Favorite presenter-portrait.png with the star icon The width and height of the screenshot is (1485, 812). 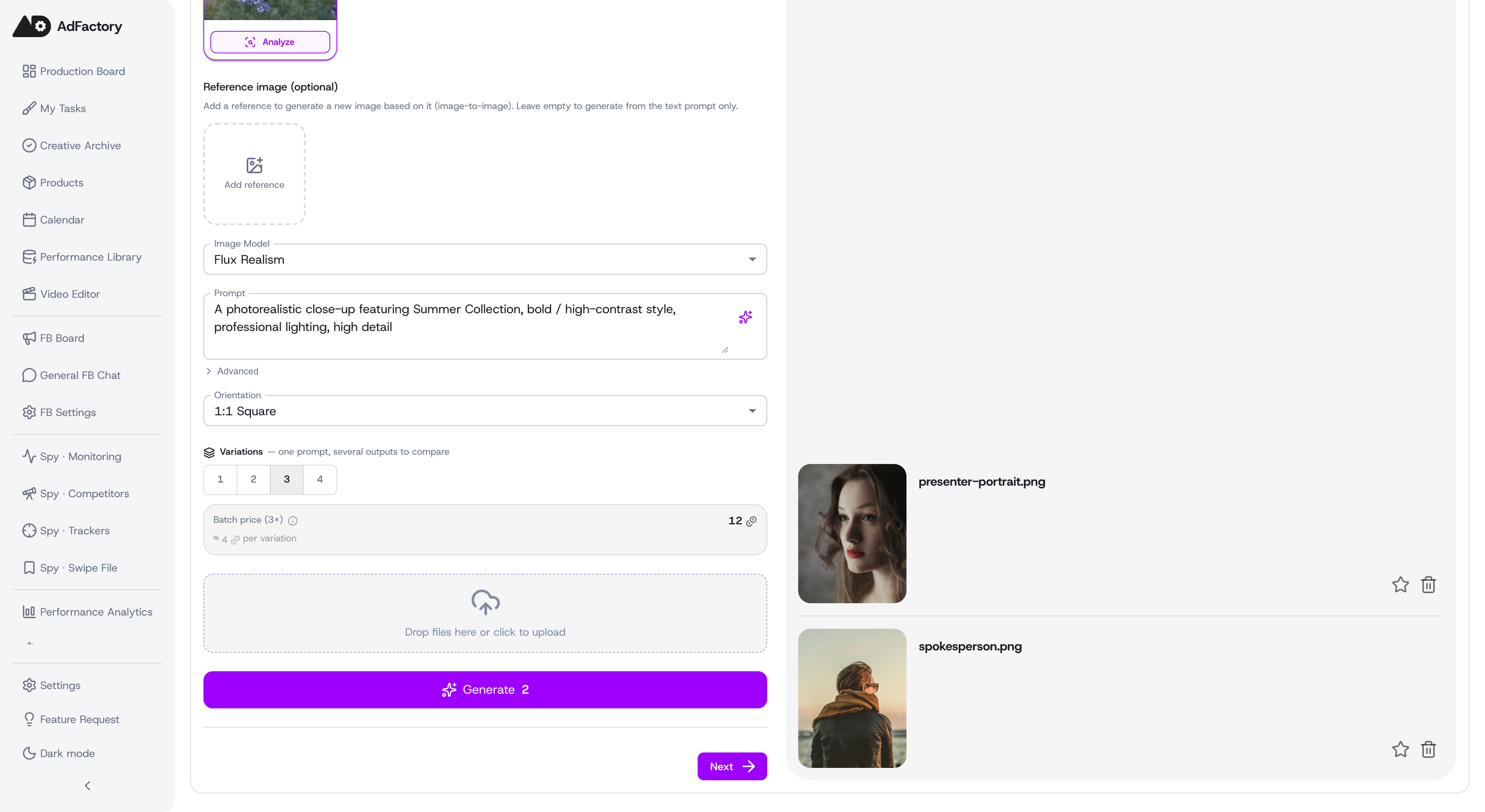pos(1400,585)
